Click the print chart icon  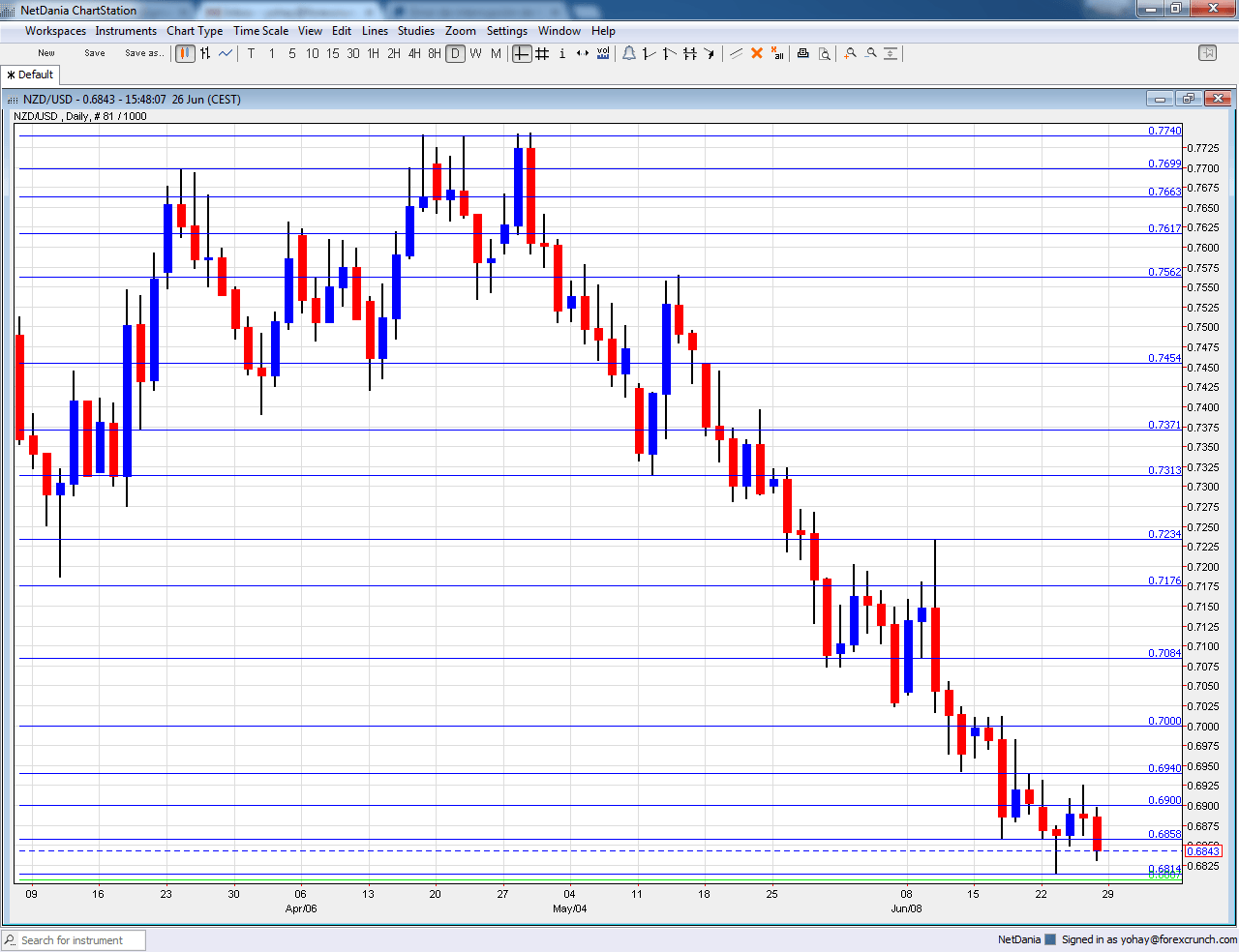click(x=802, y=53)
